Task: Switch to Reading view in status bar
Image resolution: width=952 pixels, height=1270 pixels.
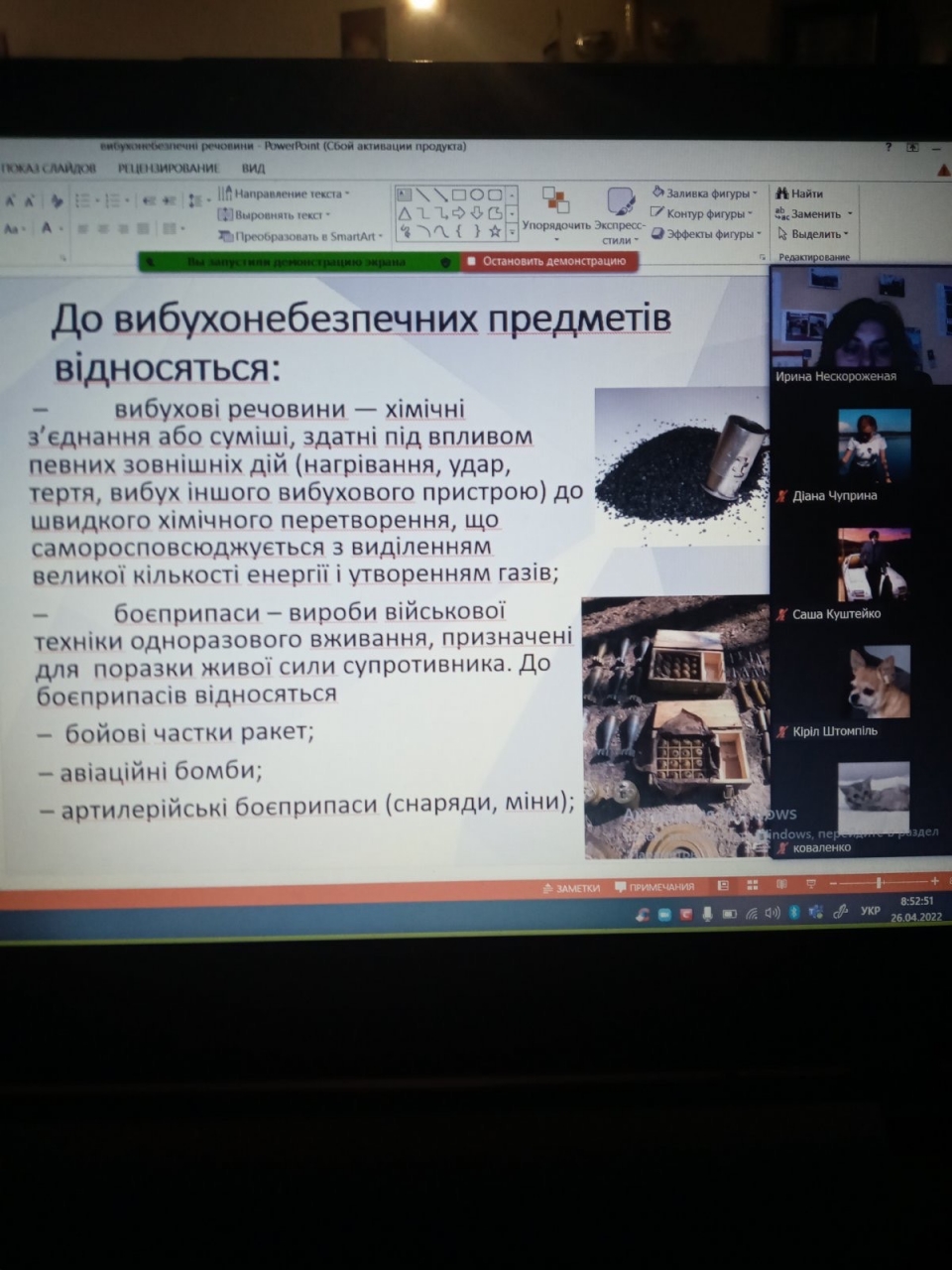Action: click(x=781, y=884)
